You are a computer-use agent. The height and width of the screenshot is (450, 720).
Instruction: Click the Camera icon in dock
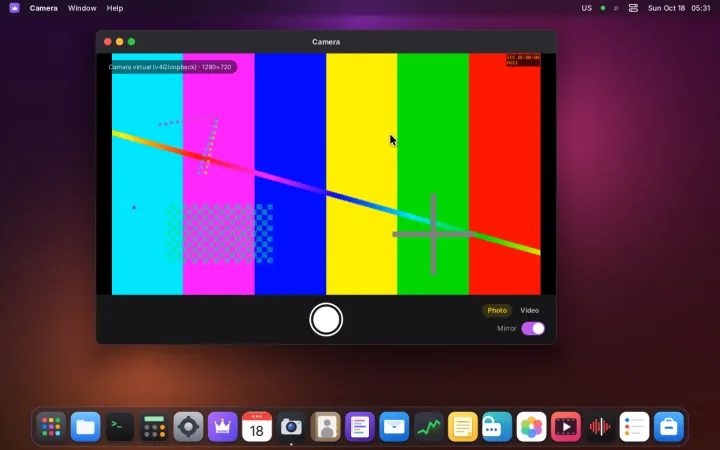(291, 427)
